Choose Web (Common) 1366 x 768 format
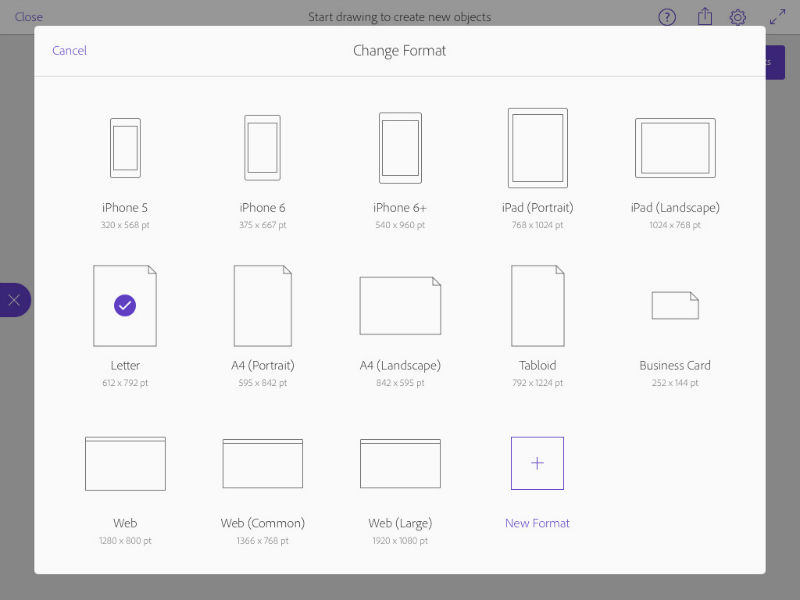The width and height of the screenshot is (800, 600). pos(262,464)
